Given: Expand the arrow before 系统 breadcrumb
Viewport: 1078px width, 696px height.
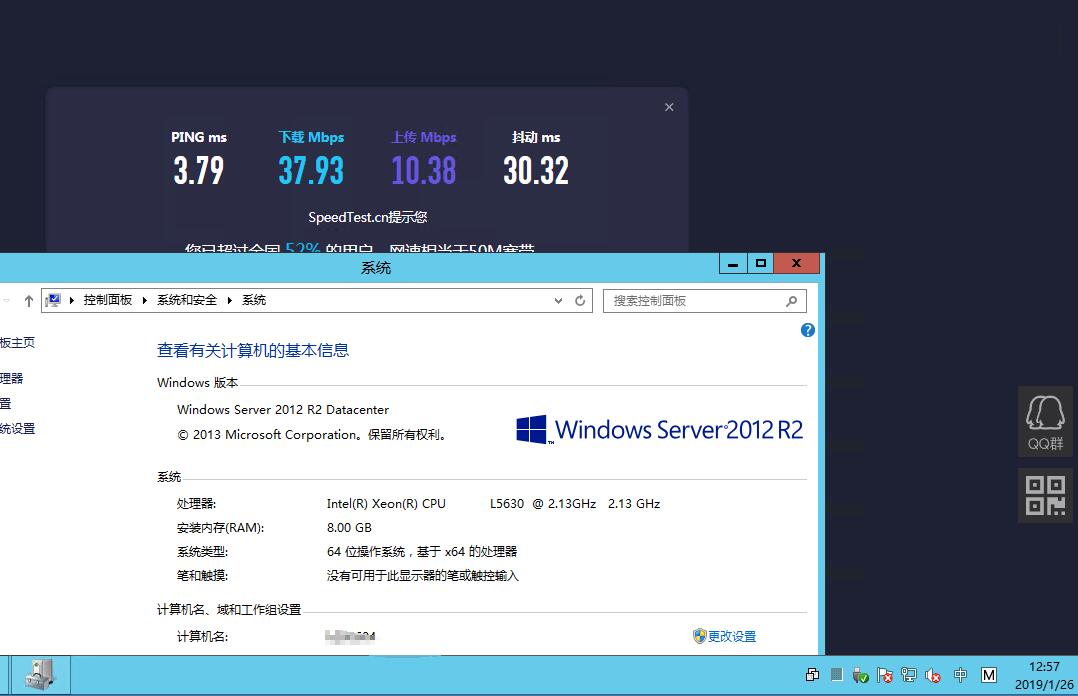Looking at the screenshot, I should click(x=230, y=301).
